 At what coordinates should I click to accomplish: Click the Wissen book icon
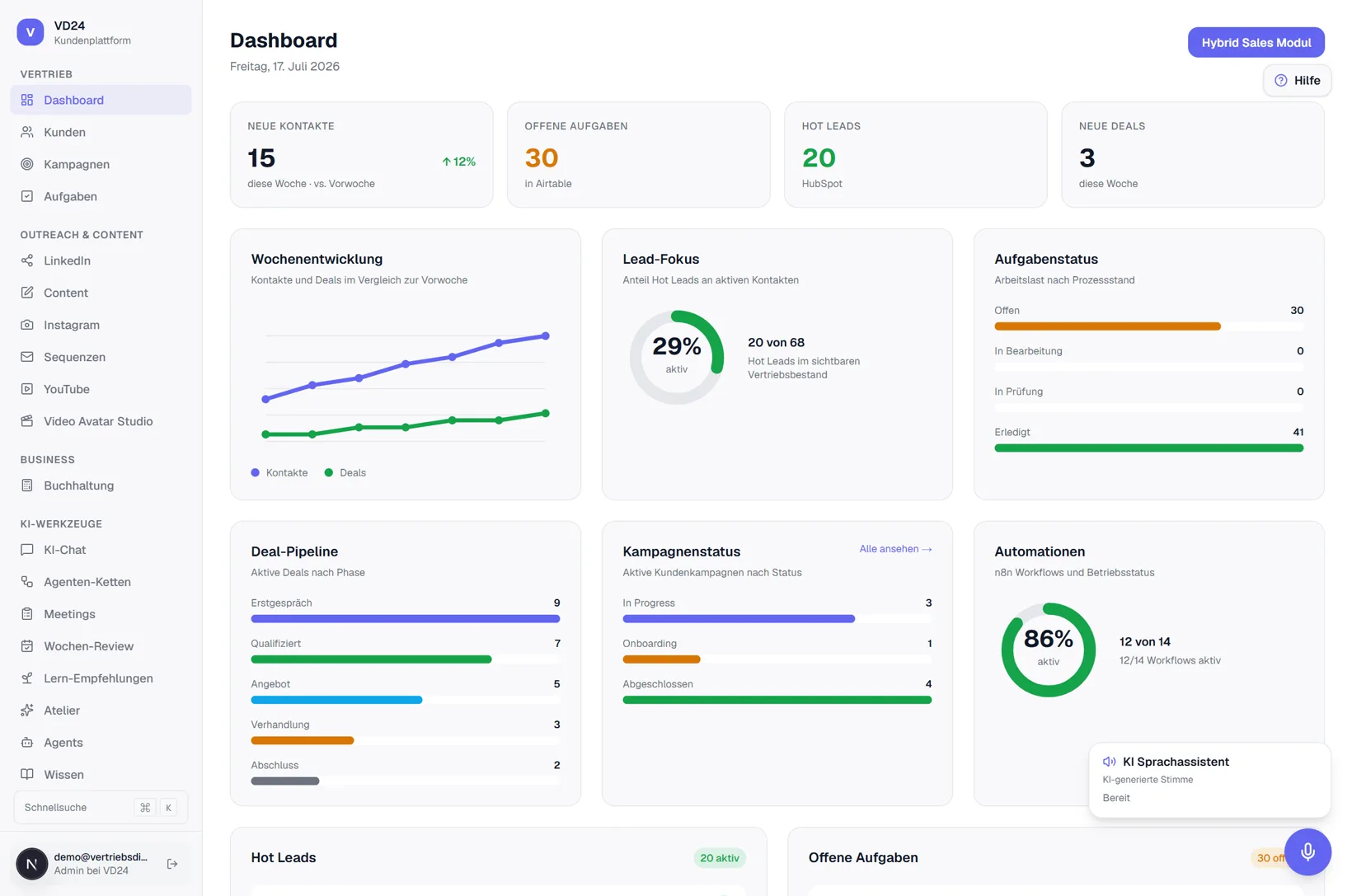27,775
